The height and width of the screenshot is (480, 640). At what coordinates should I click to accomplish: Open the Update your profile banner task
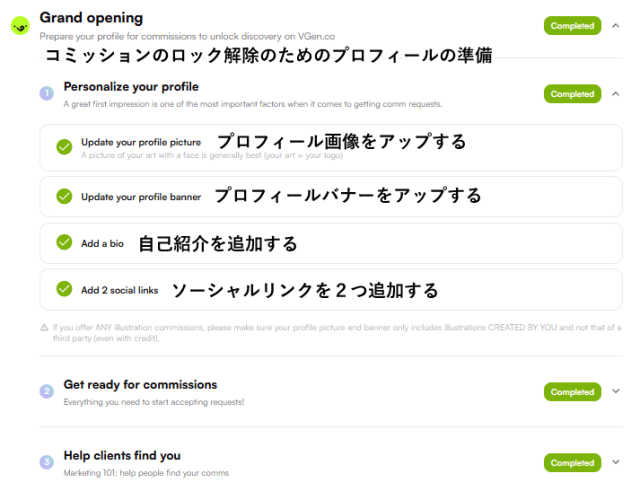pyautogui.click(x=141, y=197)
